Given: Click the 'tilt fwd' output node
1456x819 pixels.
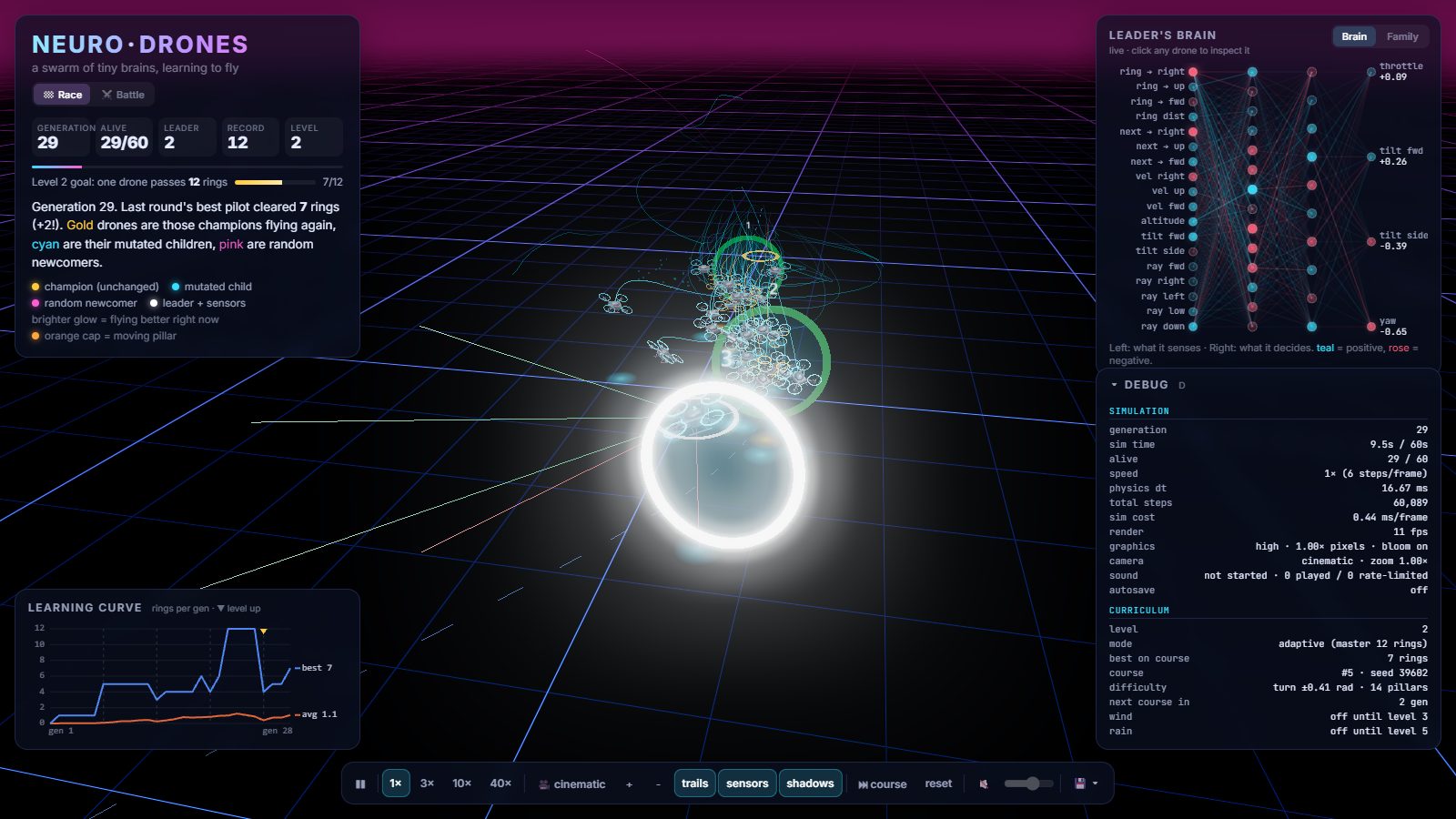Looking at the screenshot, I should click(1370, 157).
